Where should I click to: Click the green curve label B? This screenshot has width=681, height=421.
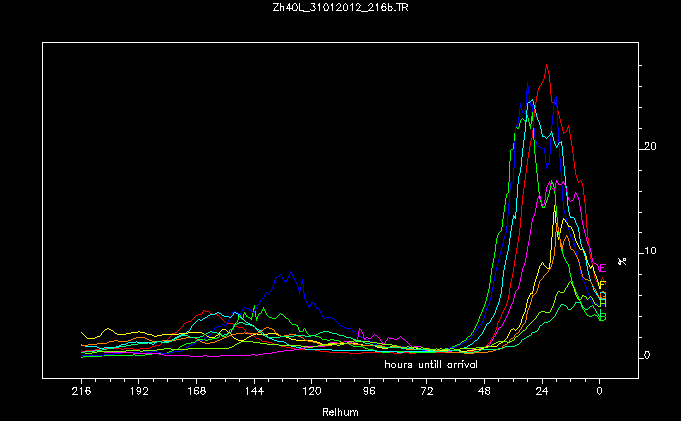click(x=602, y=317)
